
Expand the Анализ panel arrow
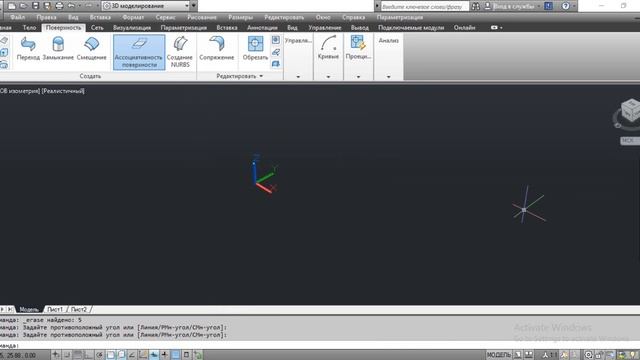pos(389,76)
